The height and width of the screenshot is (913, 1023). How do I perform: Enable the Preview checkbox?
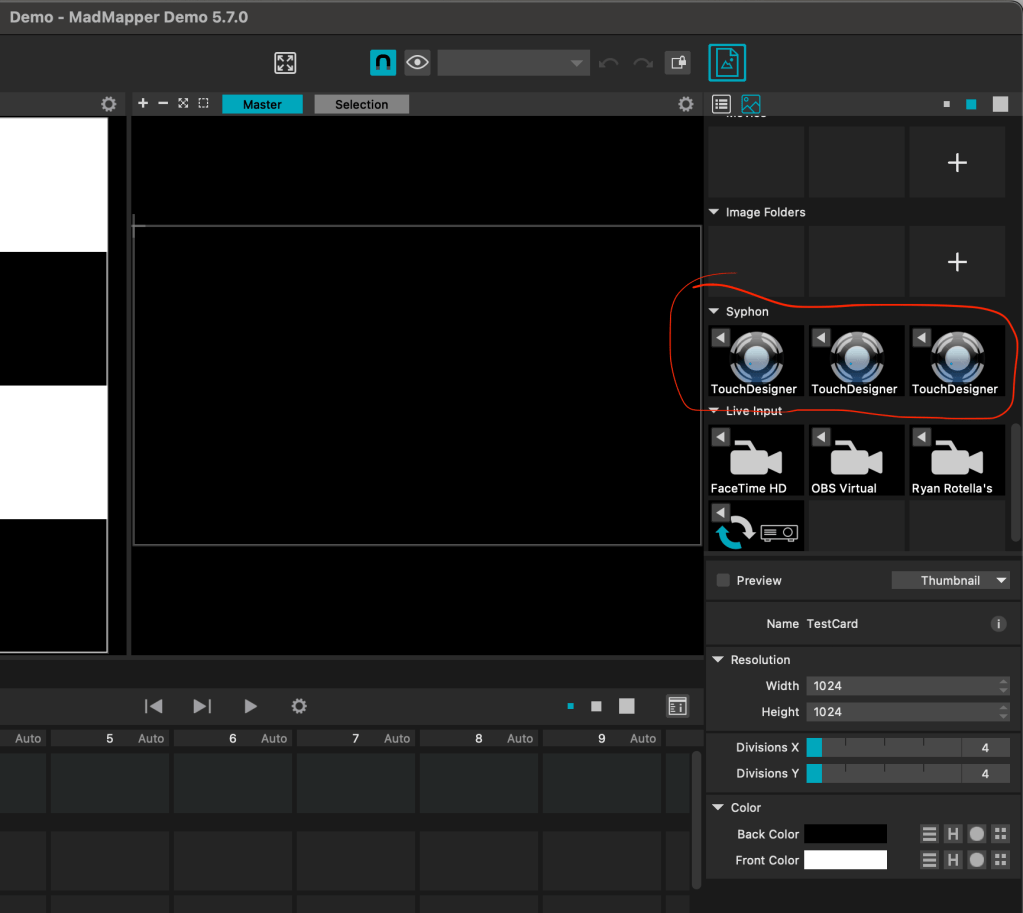click(723, 581)
